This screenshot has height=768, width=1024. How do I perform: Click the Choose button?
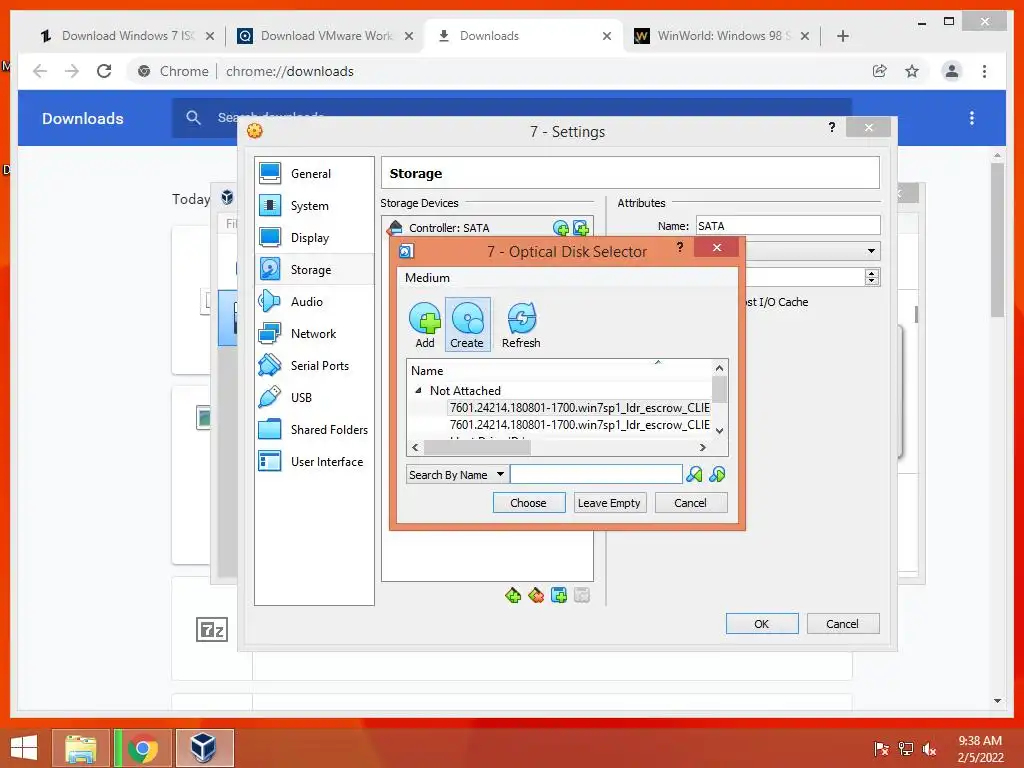[x=528, y=503]
